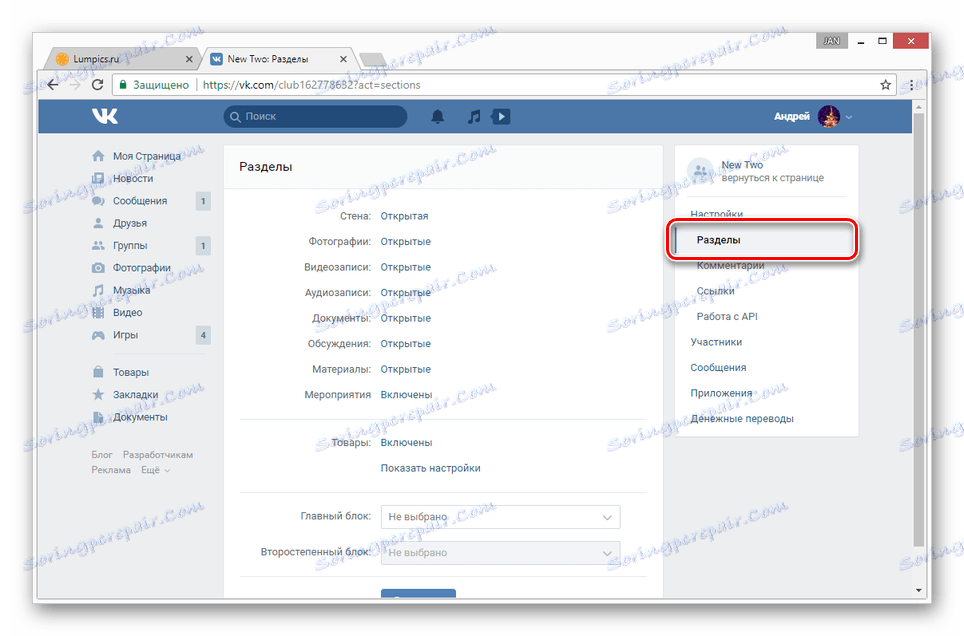Click the user avatar picture in header
The height and width of the screenshot is (636, 964).
click(828, 116)
